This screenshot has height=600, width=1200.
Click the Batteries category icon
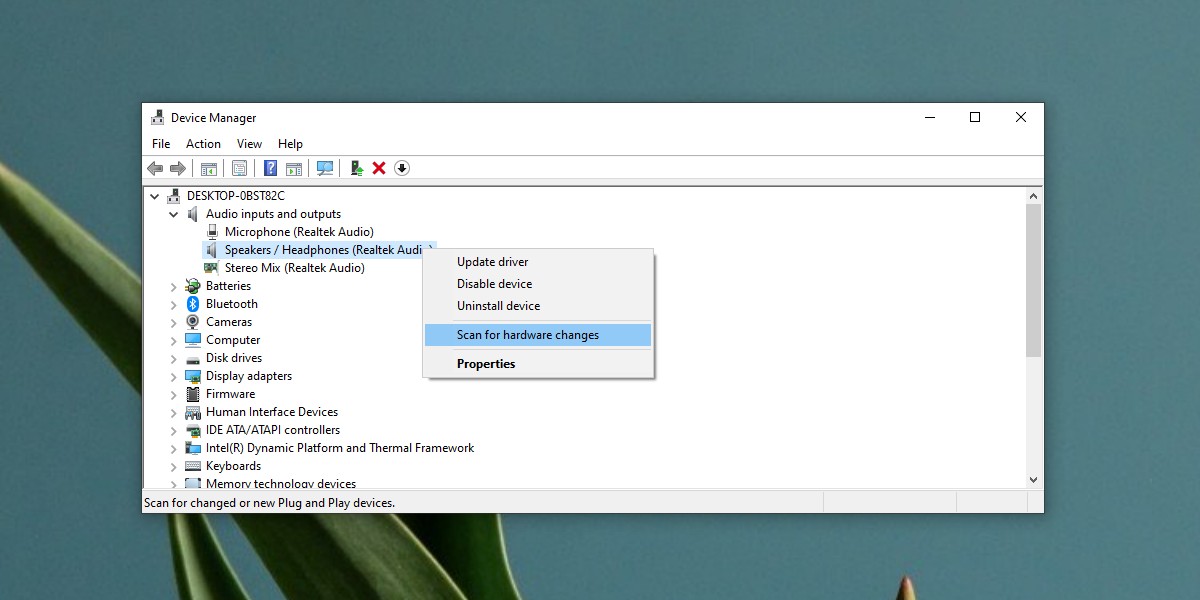pyautogui.click(x=193, y=286)
